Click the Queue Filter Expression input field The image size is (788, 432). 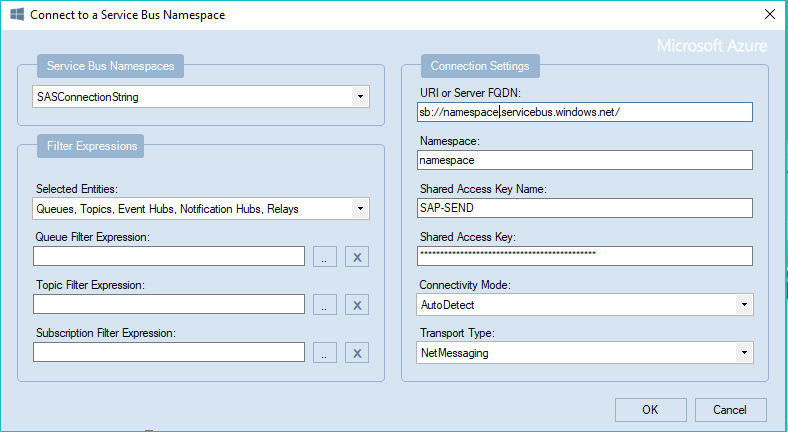pos(169,256)
